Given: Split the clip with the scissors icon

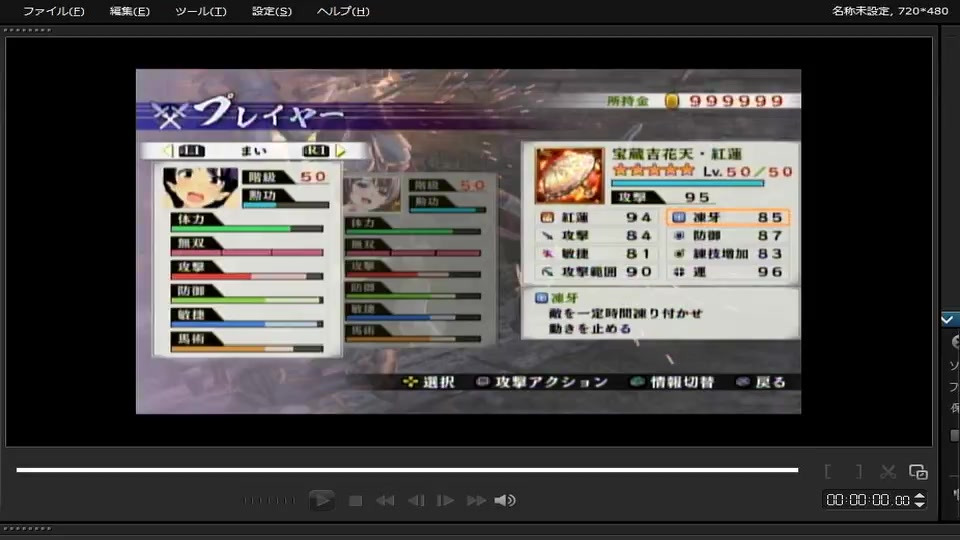Looking at the screenshot, I should pos(888,471).
